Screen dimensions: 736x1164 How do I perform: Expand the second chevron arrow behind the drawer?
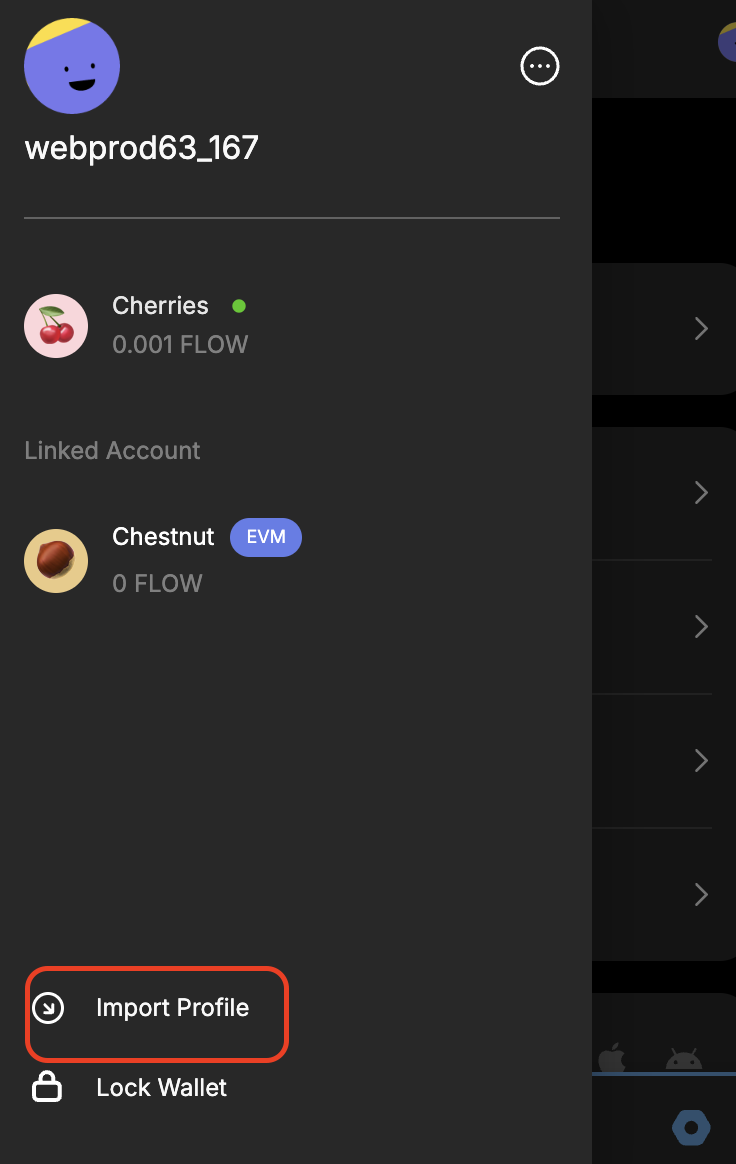tap(701, 492)
